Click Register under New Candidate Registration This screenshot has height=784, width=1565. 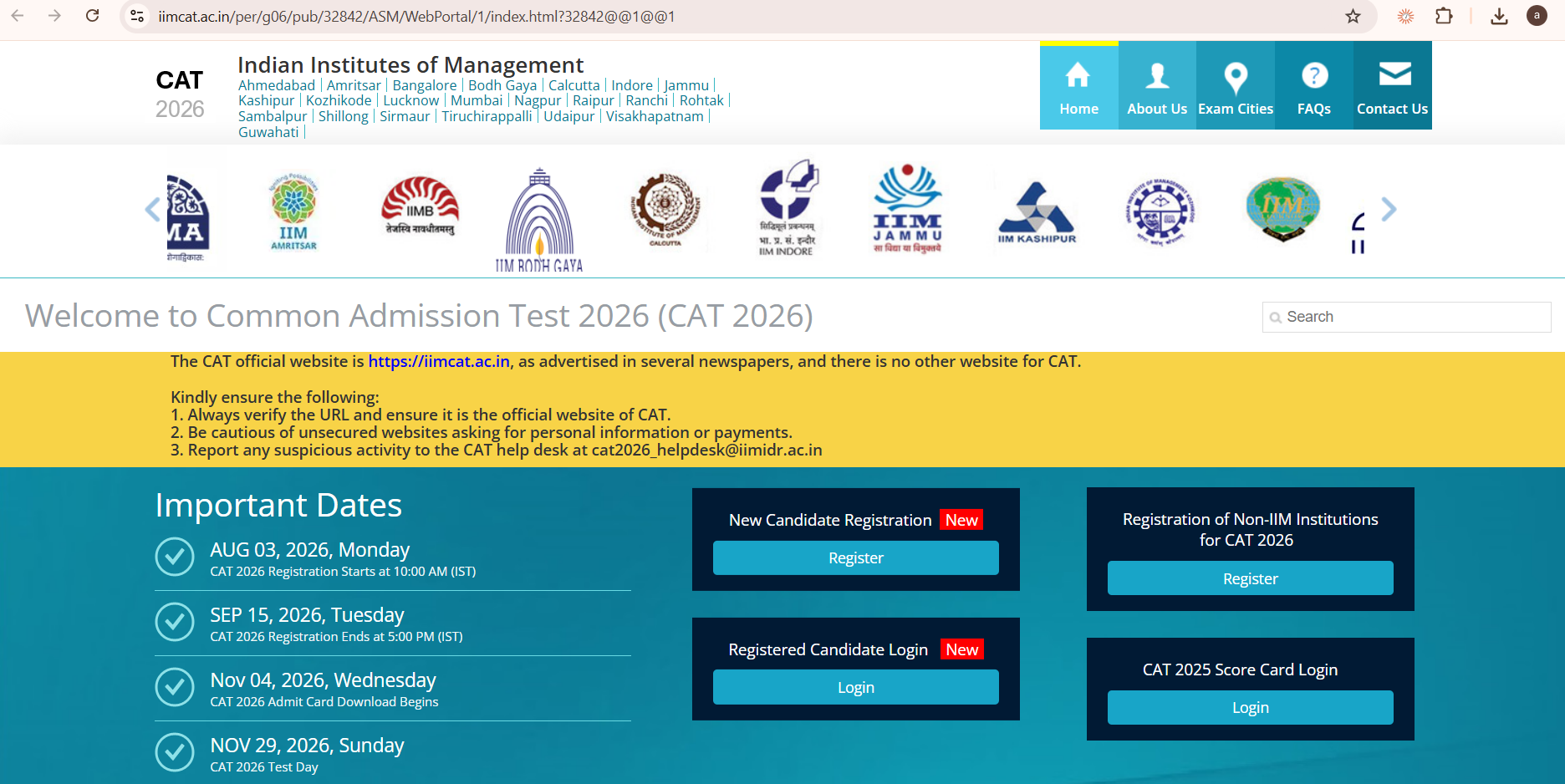(x=855, y=557)
